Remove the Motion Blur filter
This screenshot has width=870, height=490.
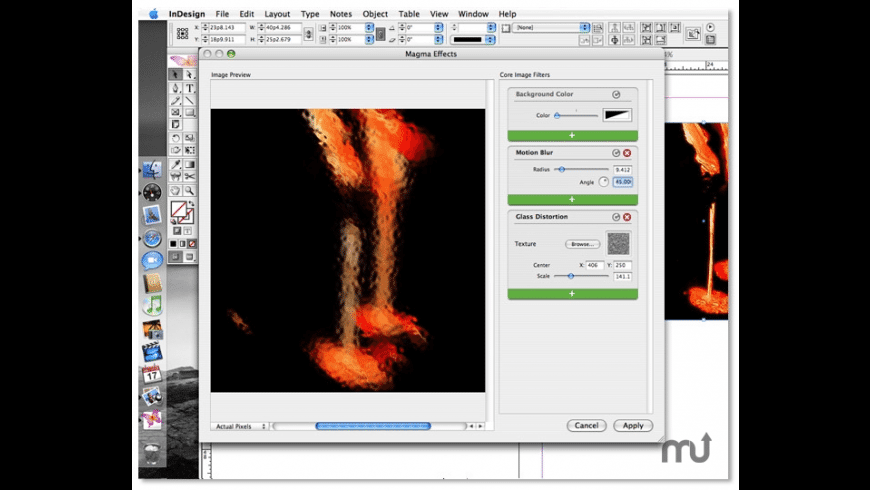(627, 153)
